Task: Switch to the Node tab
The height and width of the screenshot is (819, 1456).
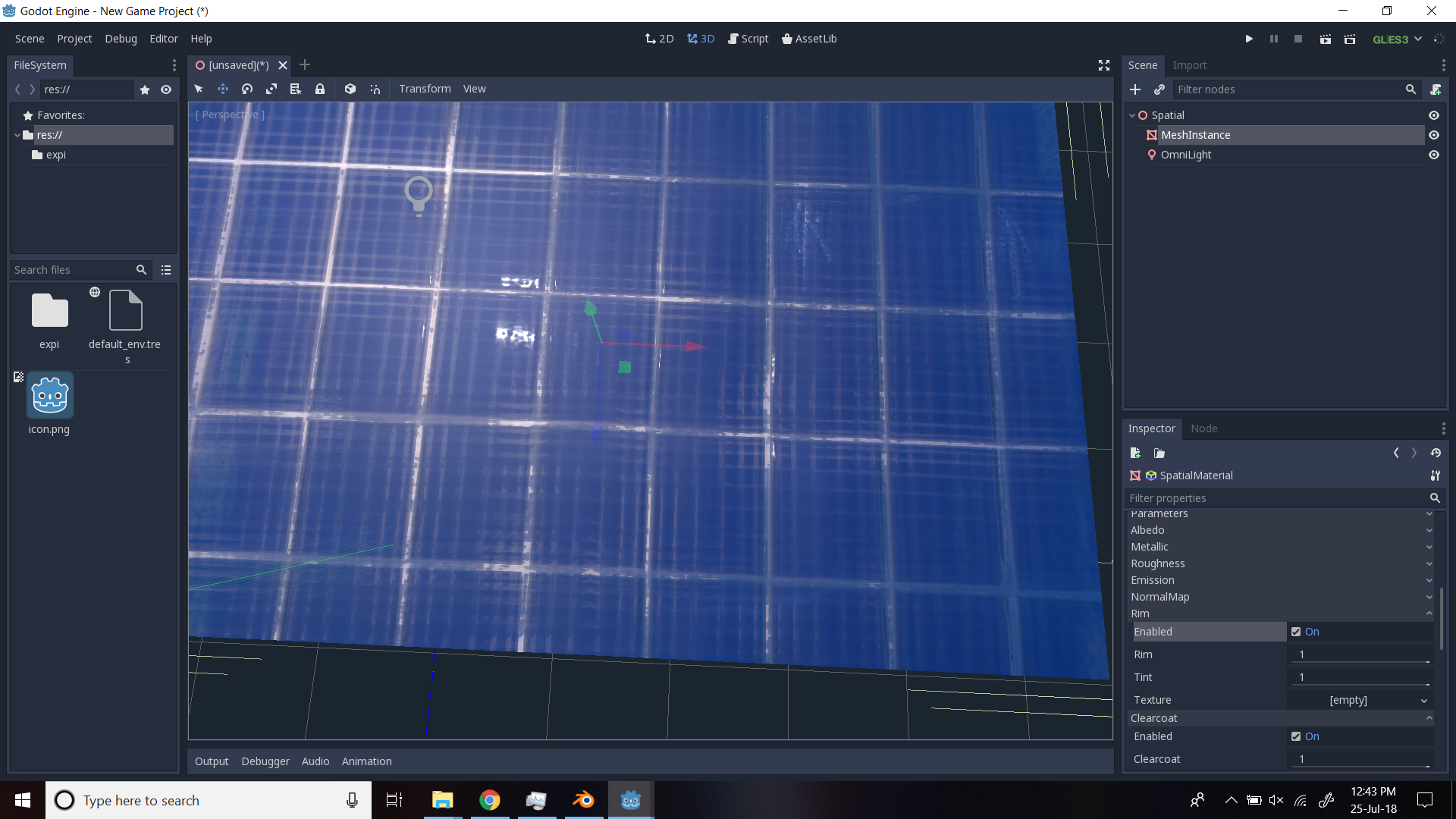Action: click(x=1204, y=428)
